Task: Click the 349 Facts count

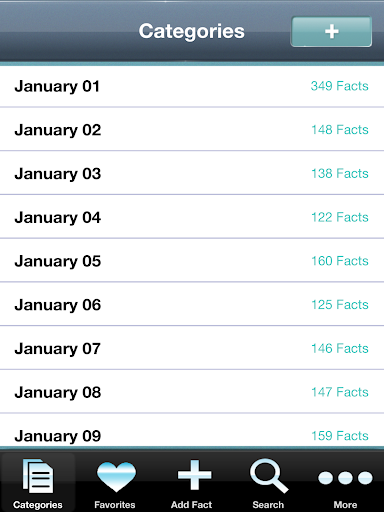Action: click(340, 86)
